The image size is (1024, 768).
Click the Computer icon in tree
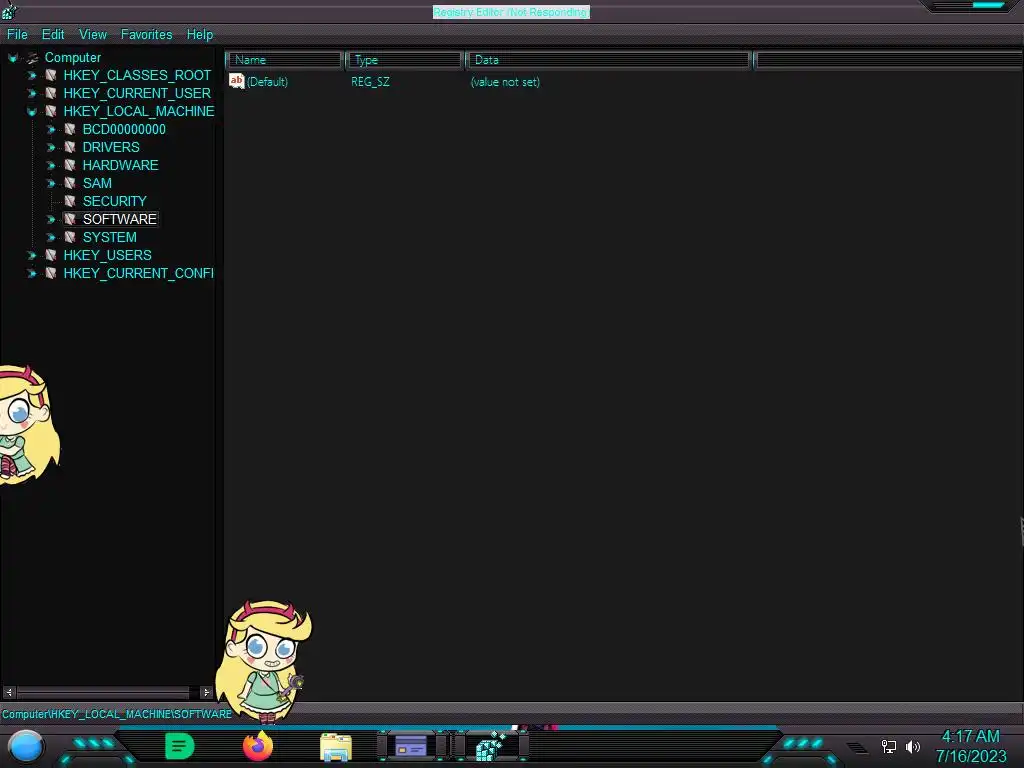pos(32,57)
